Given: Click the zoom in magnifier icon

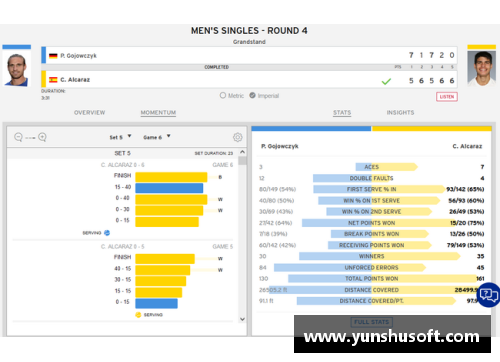Looking at the screenshot, I should tap(42, 137).
